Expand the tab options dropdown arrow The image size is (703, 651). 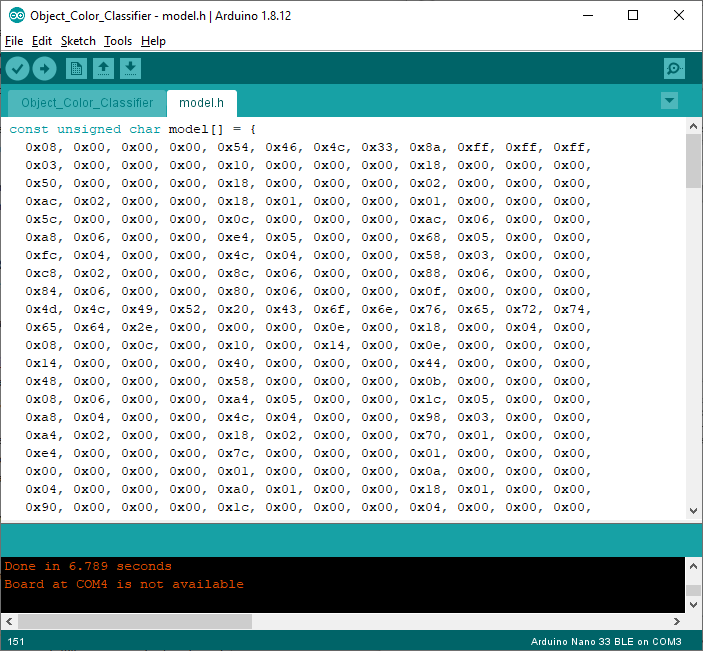click(x=669, y=101)
